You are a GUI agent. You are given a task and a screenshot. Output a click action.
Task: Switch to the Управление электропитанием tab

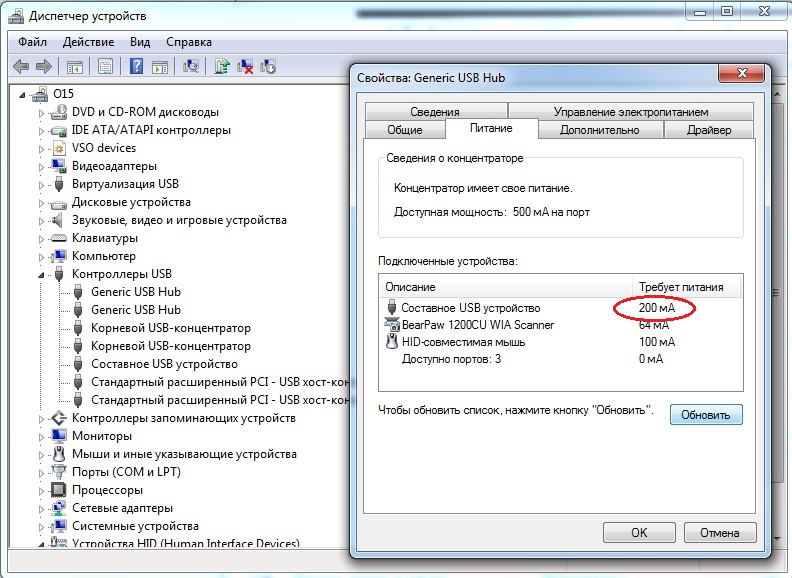click(631, 111)
